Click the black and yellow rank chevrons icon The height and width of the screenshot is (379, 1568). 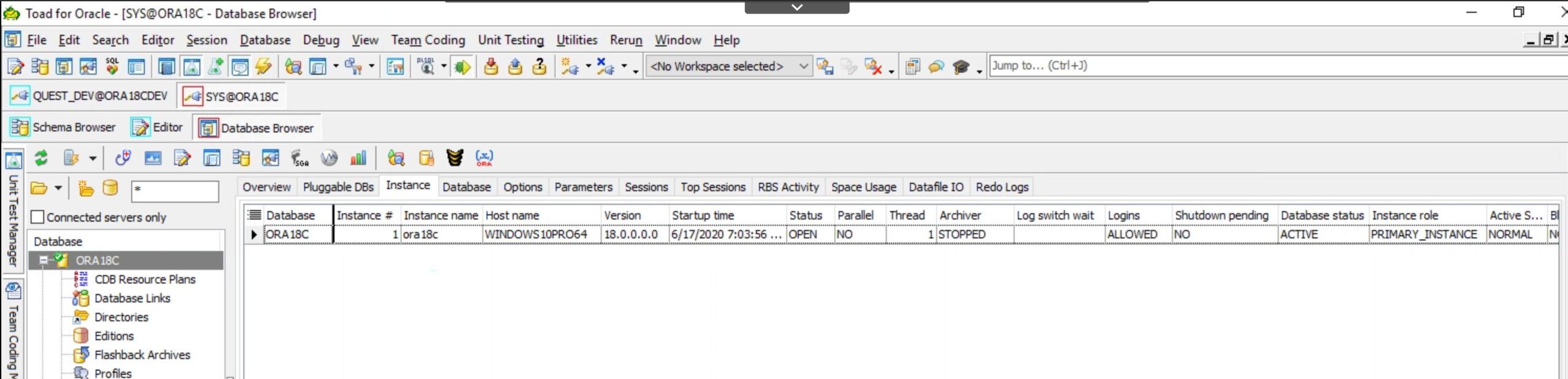(x=454, y=158)
